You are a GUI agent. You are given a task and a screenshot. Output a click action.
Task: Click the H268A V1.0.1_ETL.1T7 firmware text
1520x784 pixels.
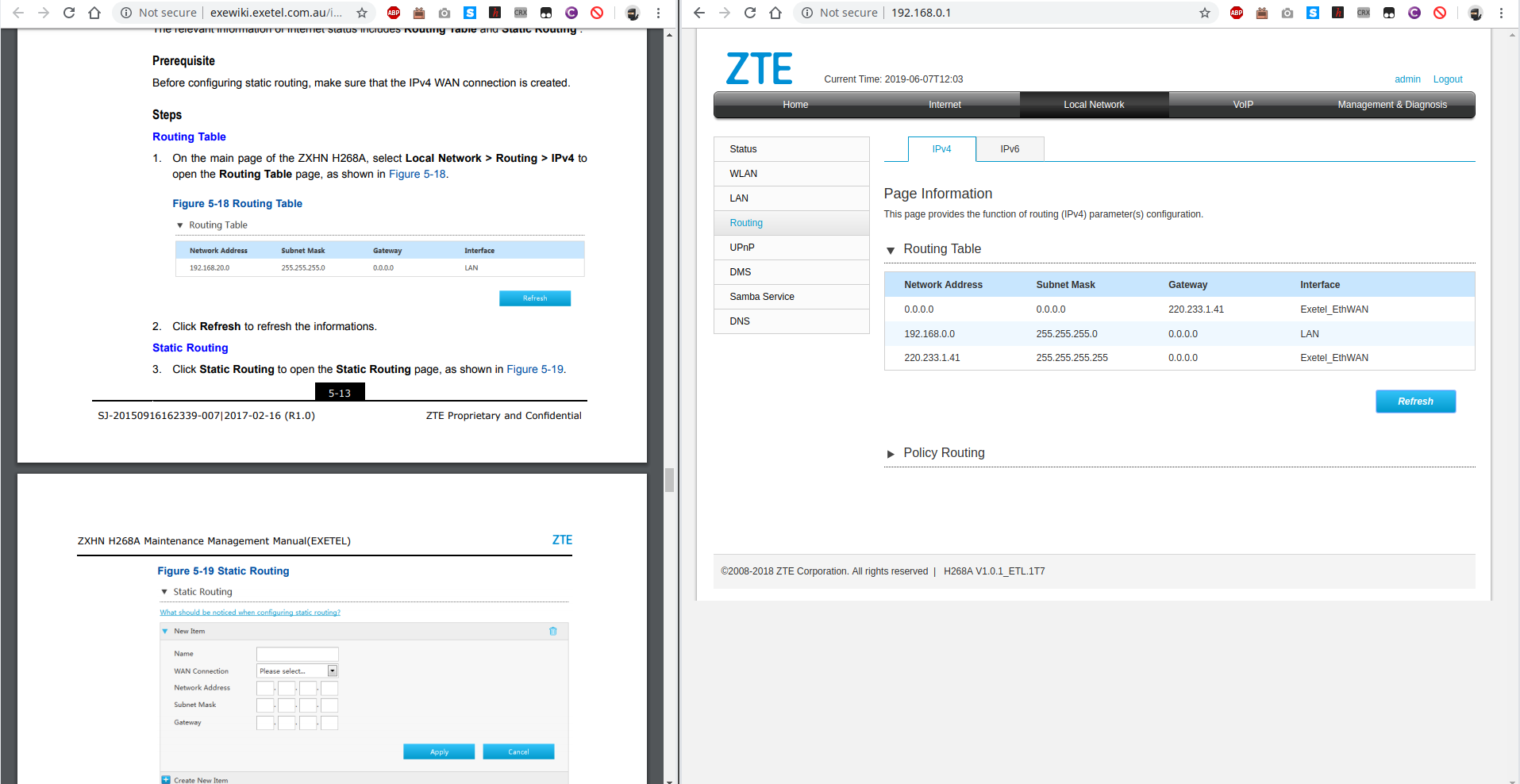pyautogui.click(x=994, y=571)
